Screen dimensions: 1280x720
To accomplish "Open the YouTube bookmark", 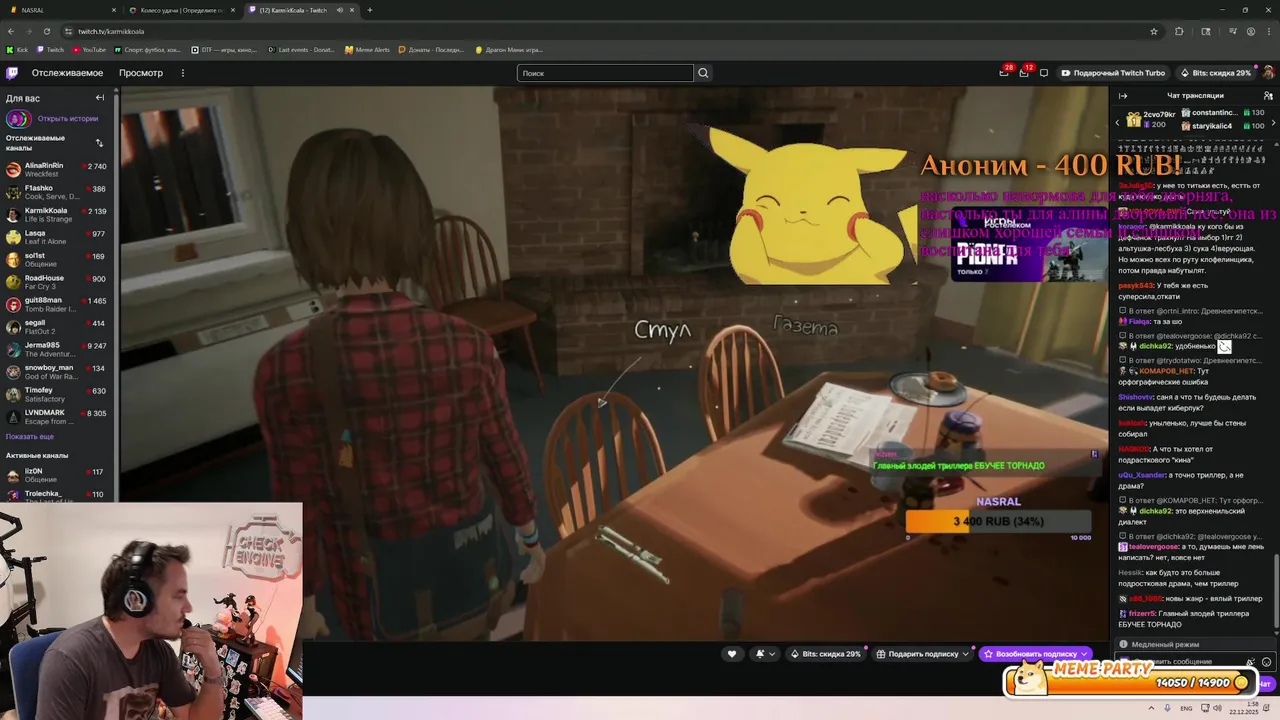I will pos(88,49).
